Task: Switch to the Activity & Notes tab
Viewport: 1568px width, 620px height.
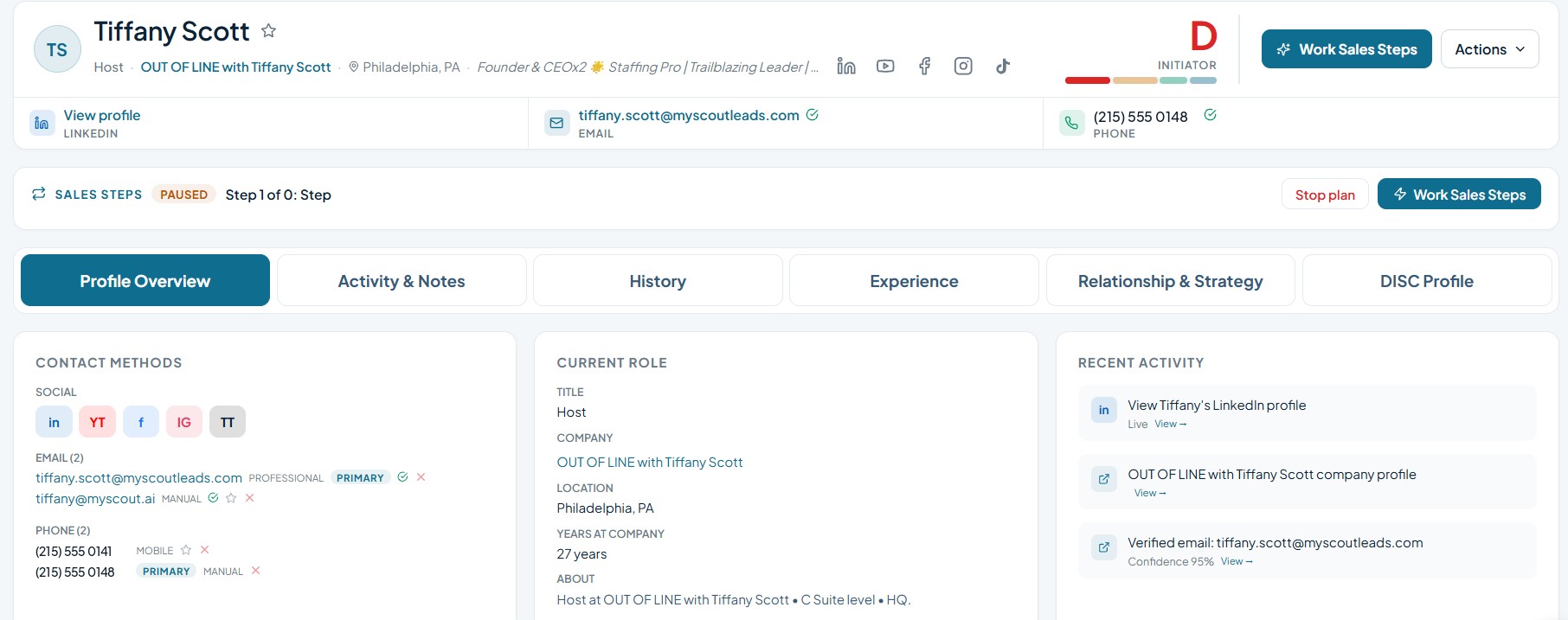Action: click(x=402, y=280)
